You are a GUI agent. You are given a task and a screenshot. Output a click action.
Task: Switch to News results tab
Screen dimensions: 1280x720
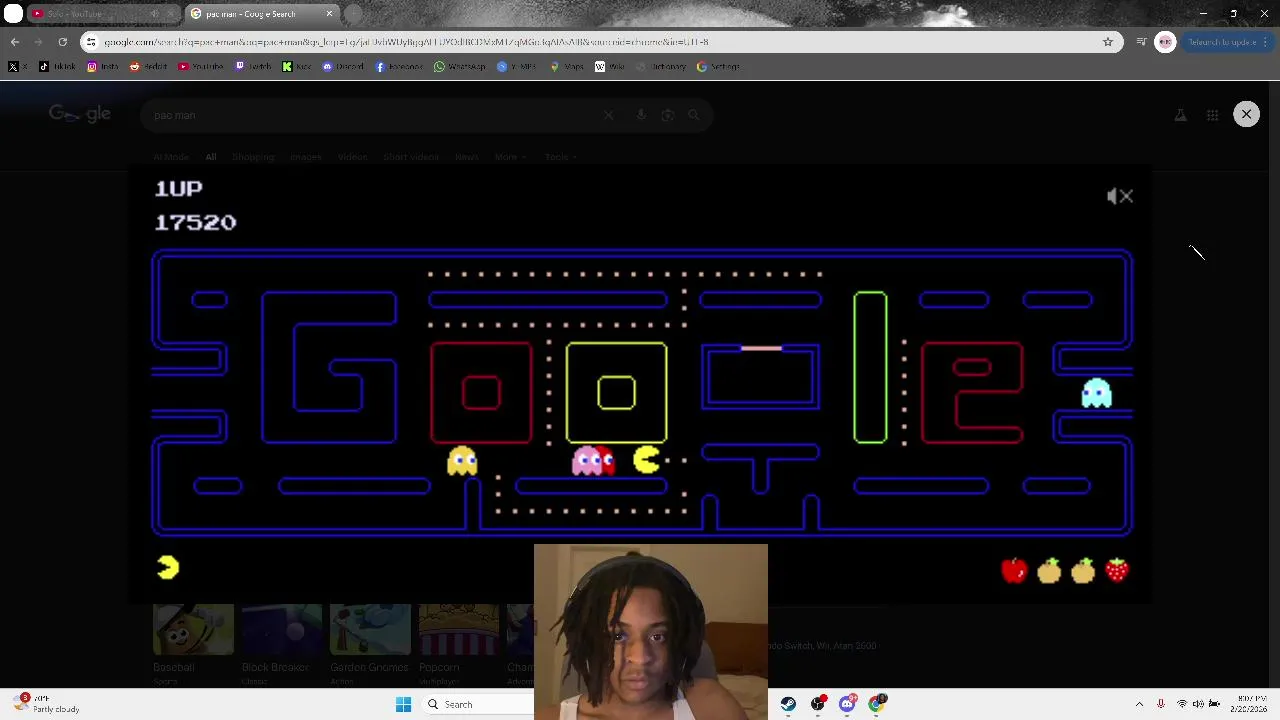466,157
